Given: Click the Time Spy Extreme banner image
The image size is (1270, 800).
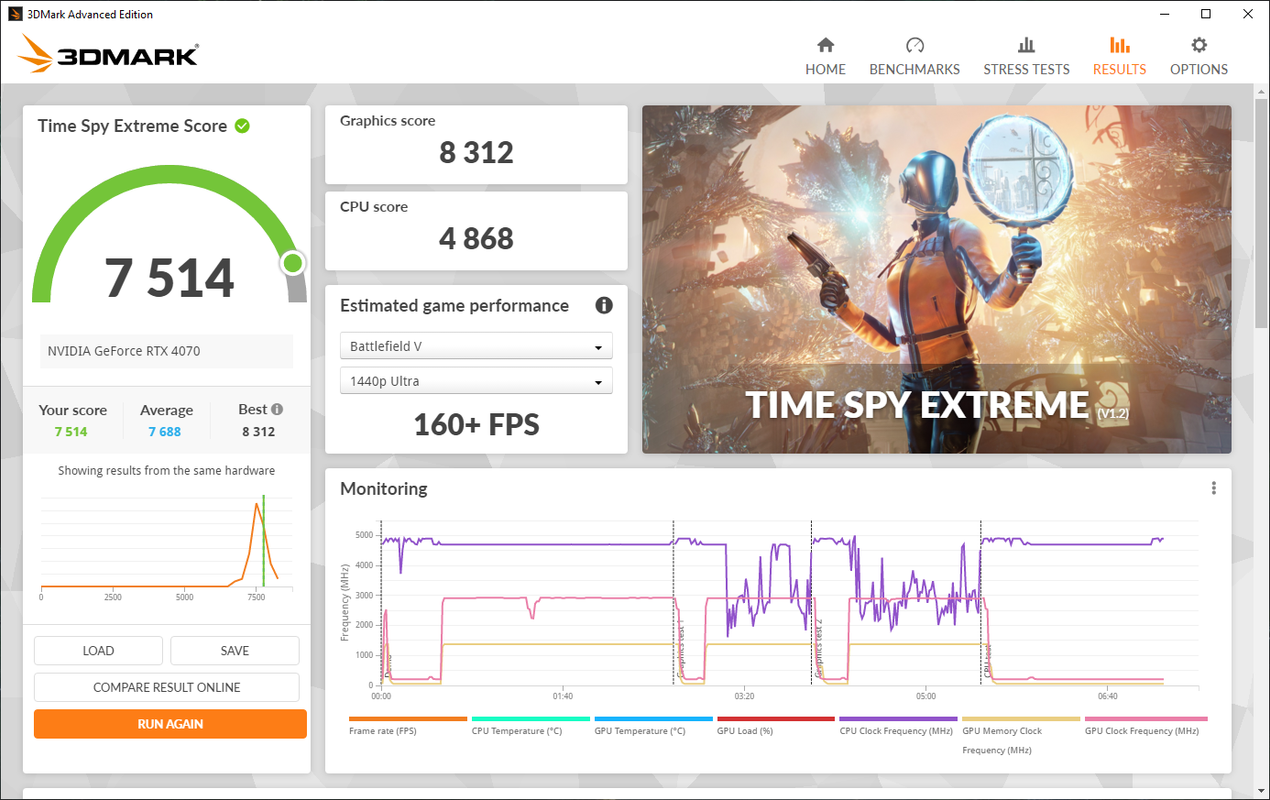Looking at the screenshot, I should [937, 279].
